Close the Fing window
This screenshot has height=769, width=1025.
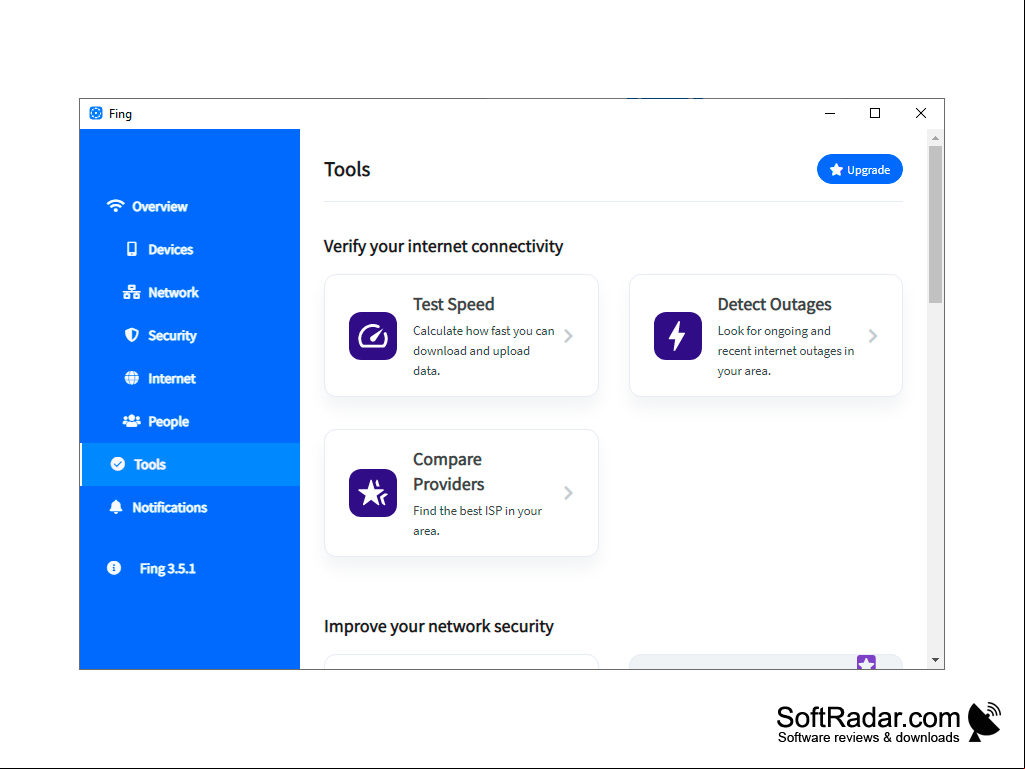click(x=920, y=113)
